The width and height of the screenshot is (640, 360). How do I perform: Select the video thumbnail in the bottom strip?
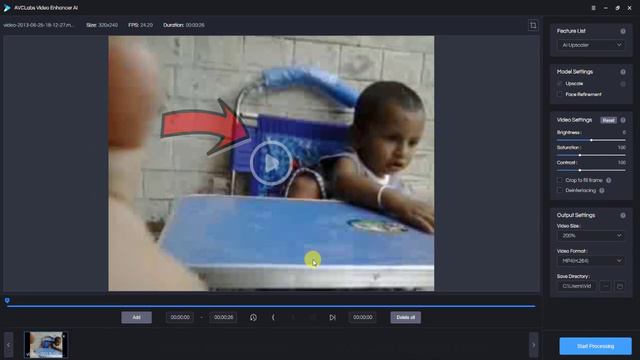coord(46,345)
